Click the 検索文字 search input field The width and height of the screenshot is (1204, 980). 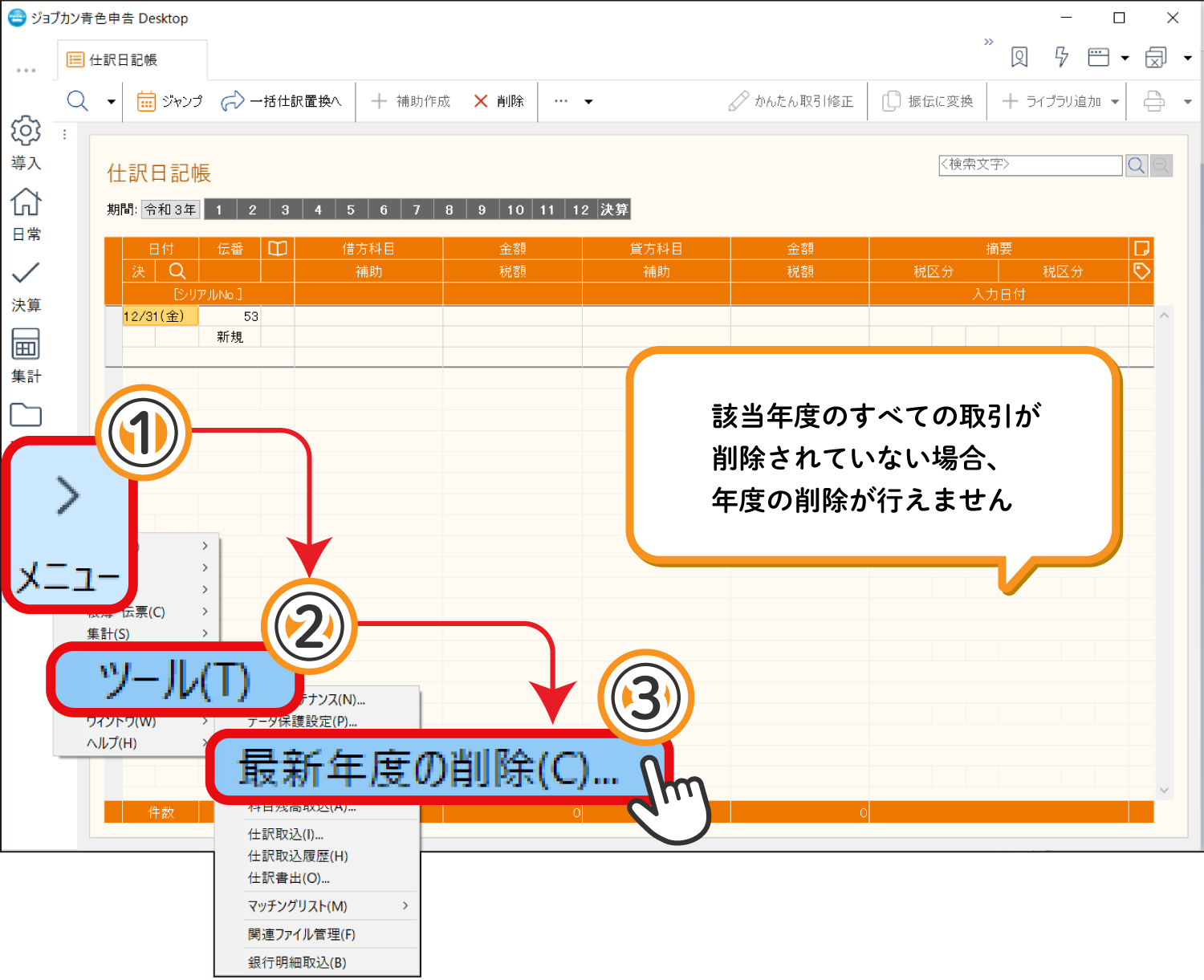pyautogui.click(x=1031, y=165)
